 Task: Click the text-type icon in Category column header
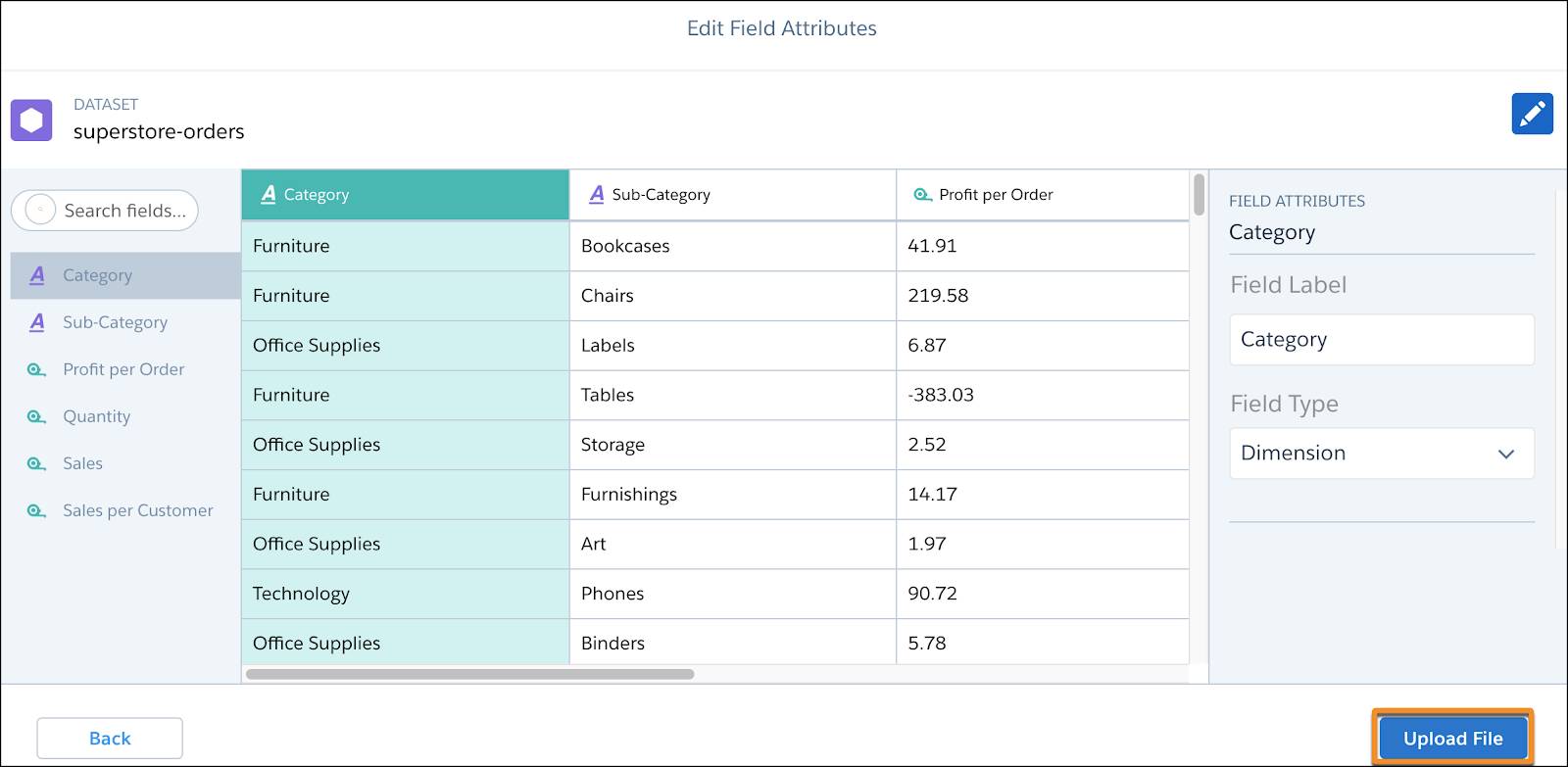(x=269, y=194)
